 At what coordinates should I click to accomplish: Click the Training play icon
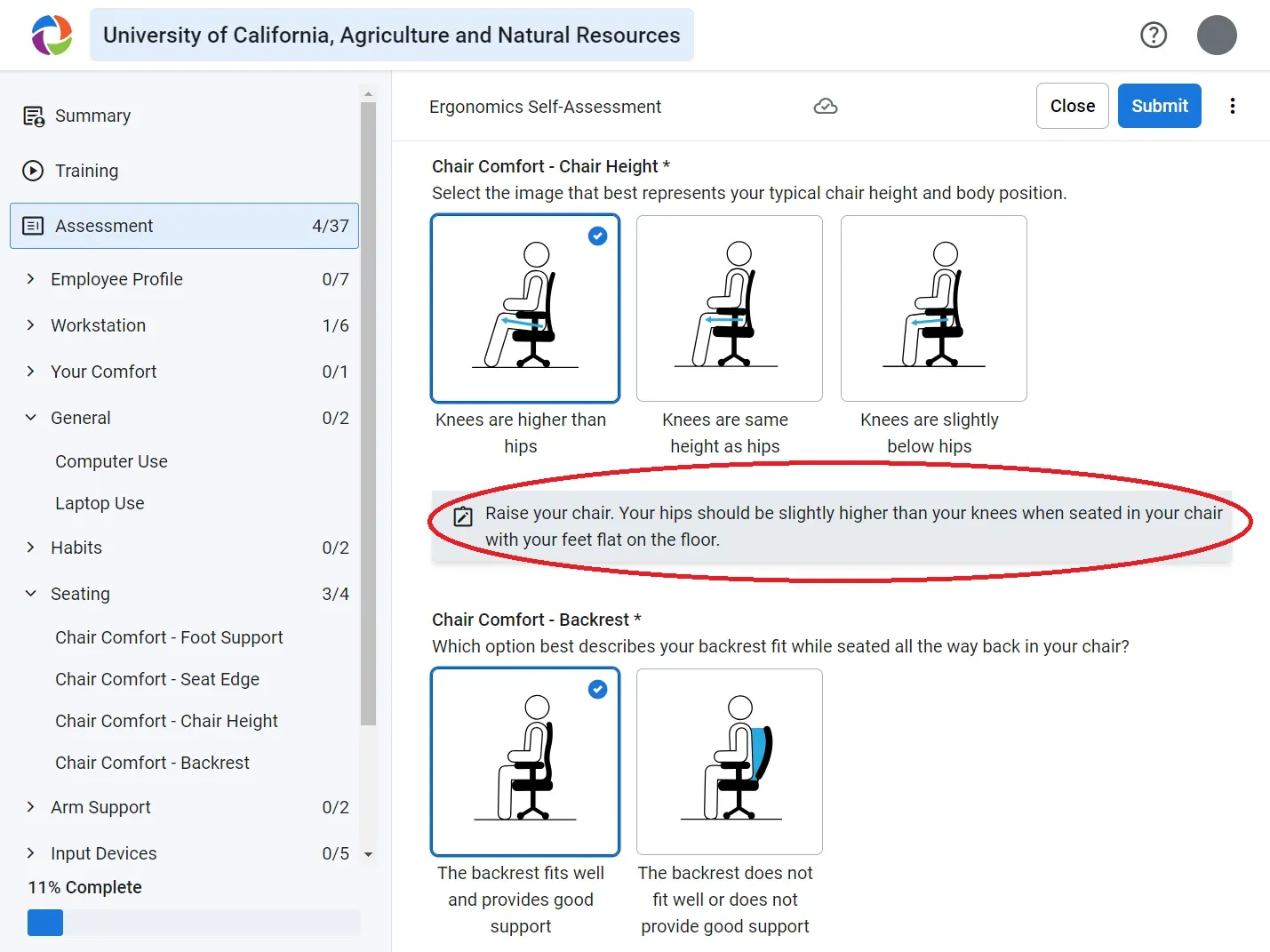[x=33, y=171]
